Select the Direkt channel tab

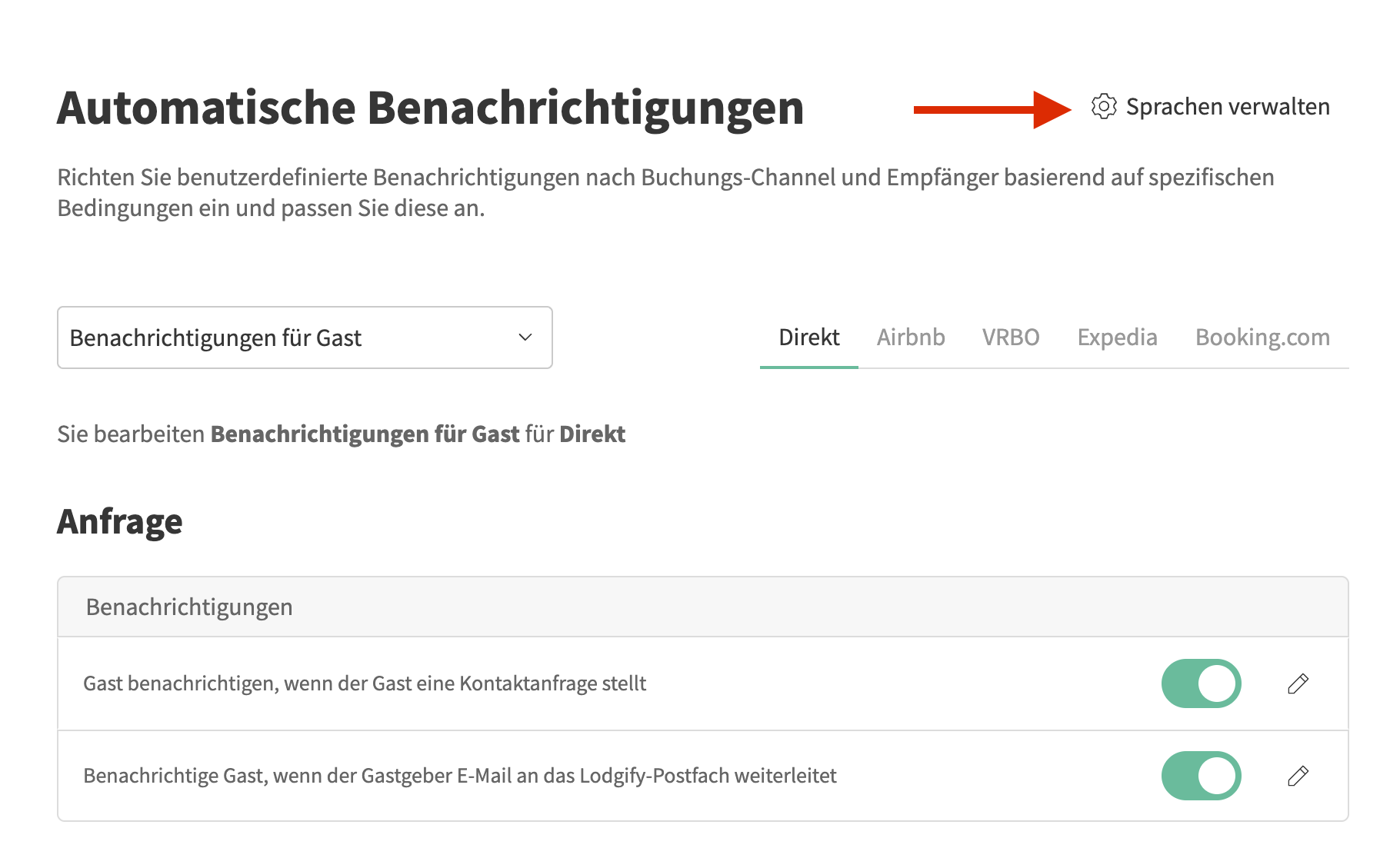(808, 338)
